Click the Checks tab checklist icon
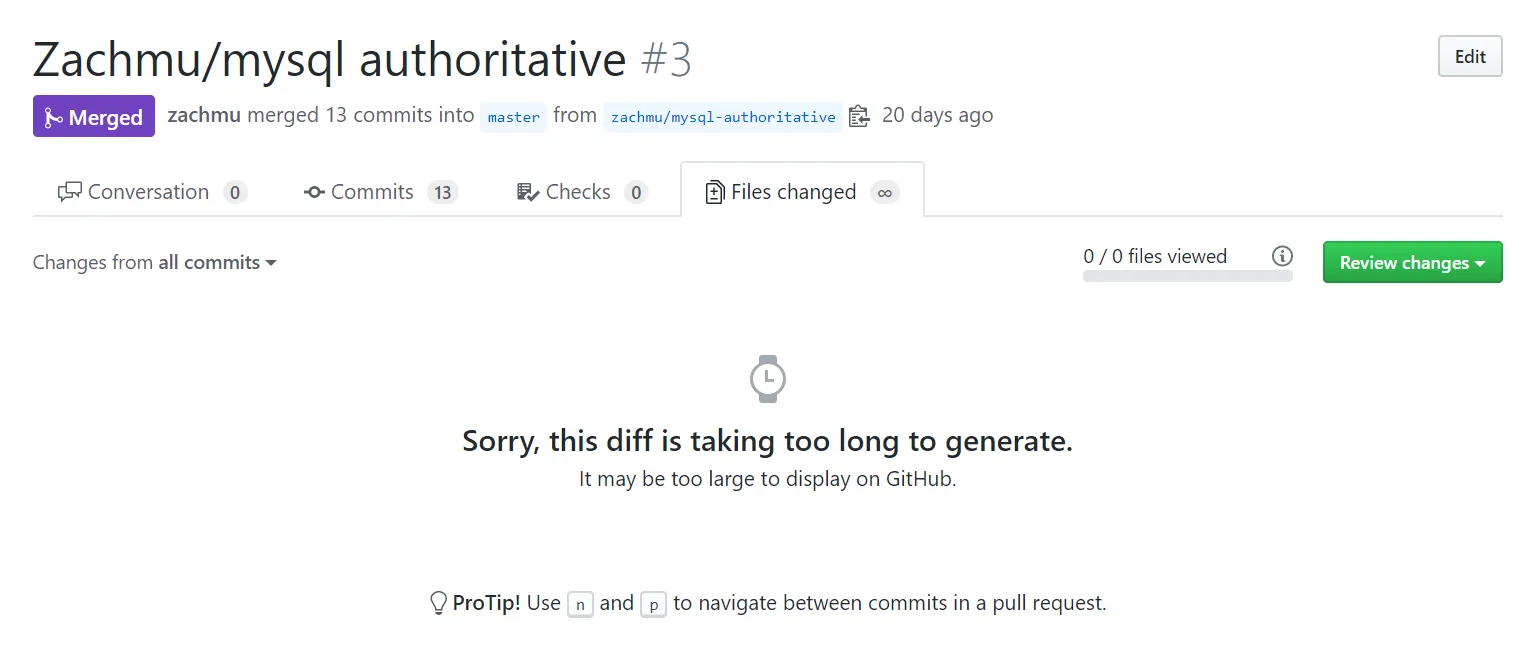This screenshot has width=1535, height=661. [x=528, y=192]
